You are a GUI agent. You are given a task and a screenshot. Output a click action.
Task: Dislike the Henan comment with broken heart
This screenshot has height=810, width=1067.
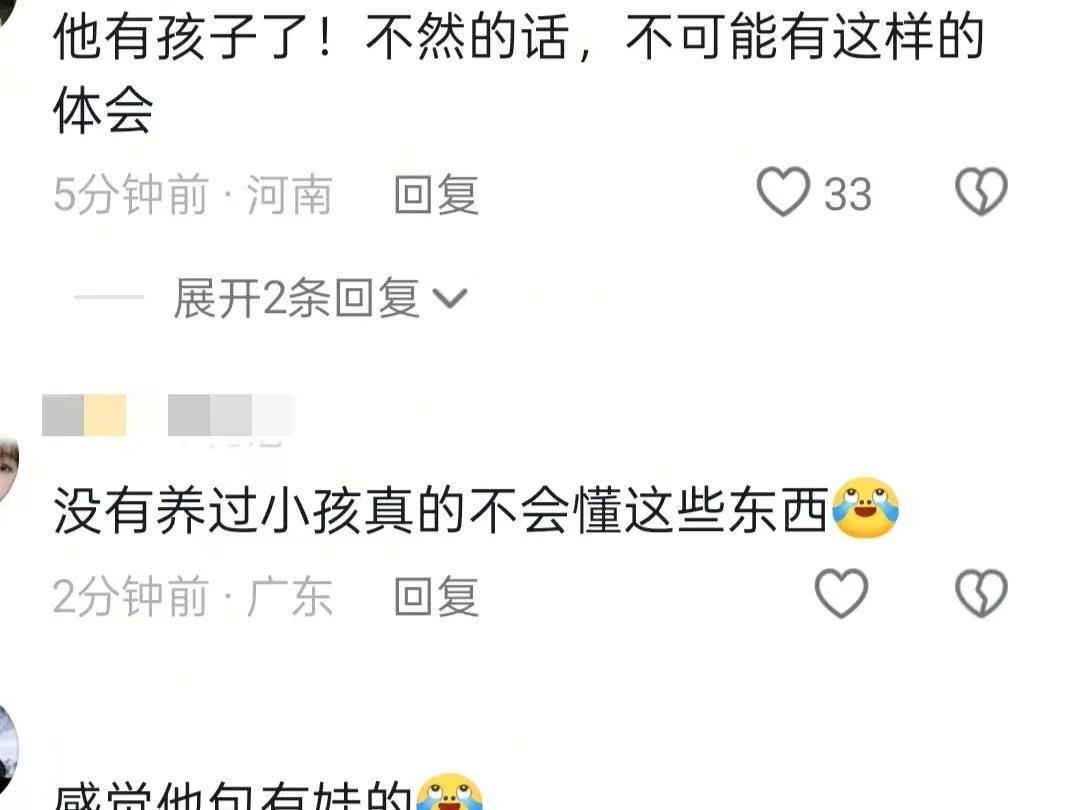point(981,192)
